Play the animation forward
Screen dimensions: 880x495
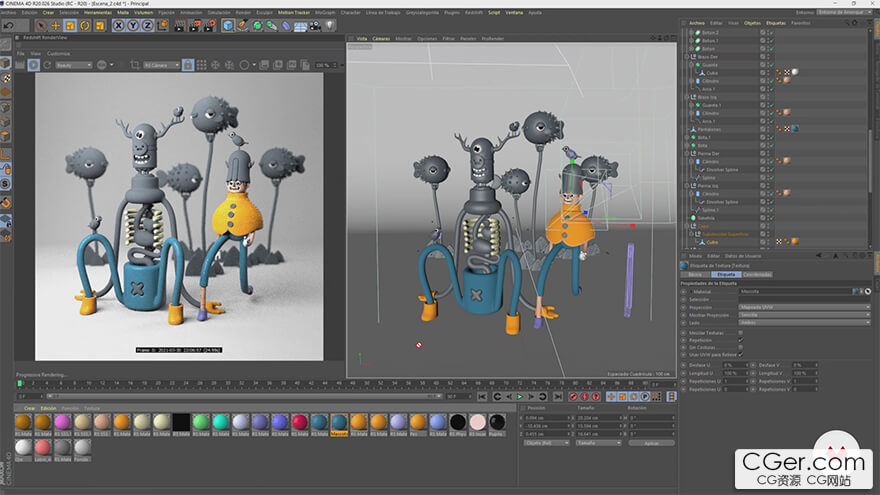point(520,397)
